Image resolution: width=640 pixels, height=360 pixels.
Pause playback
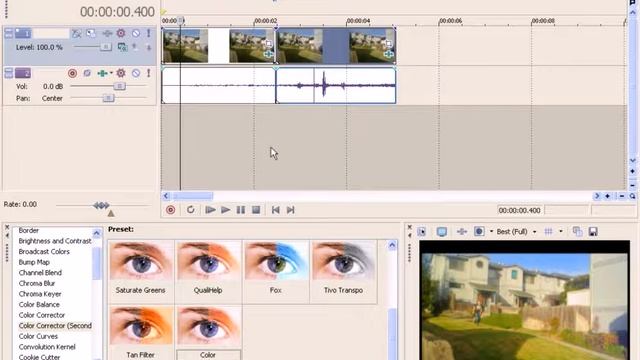pos(241,210)
